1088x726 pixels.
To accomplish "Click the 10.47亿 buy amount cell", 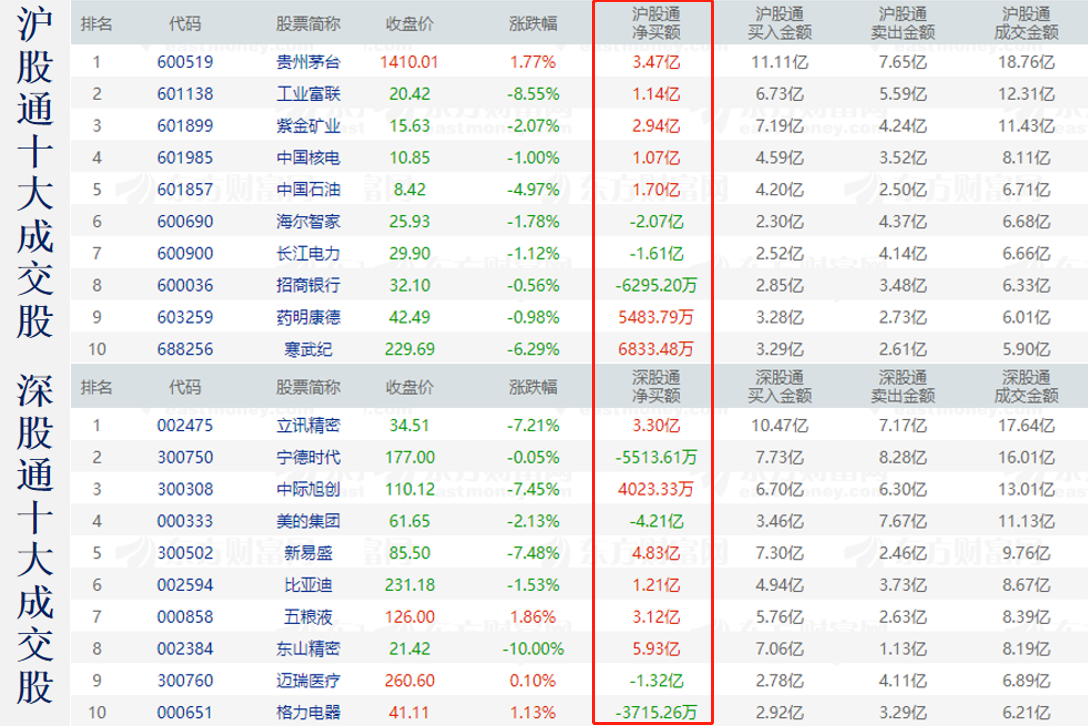I will (x=779, y=425).
